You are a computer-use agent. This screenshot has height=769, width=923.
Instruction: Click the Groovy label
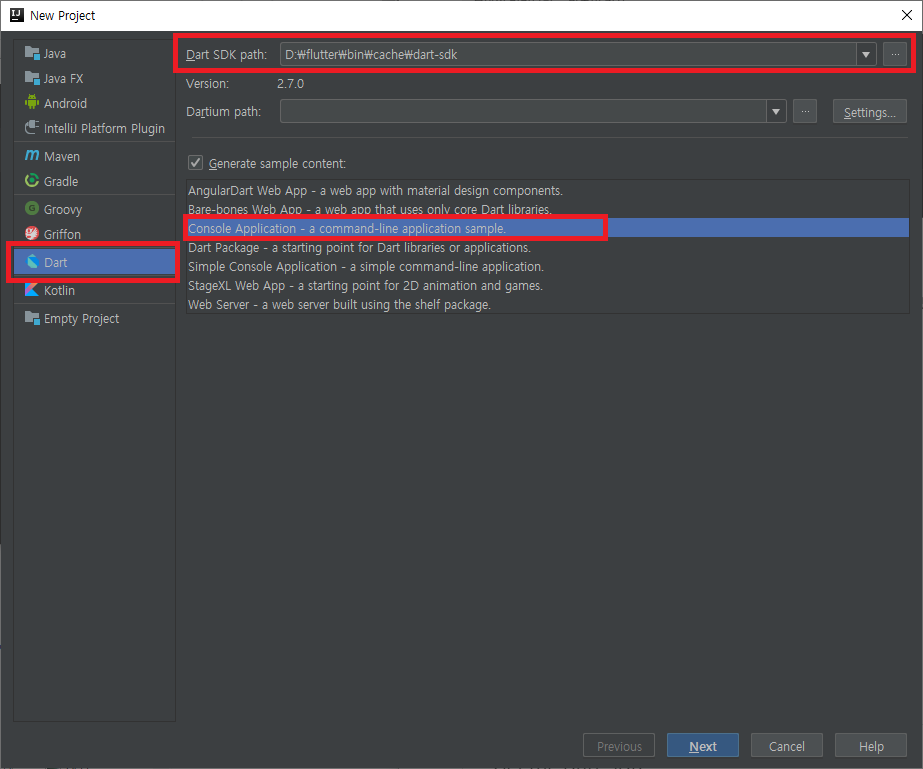click(62, 210)
